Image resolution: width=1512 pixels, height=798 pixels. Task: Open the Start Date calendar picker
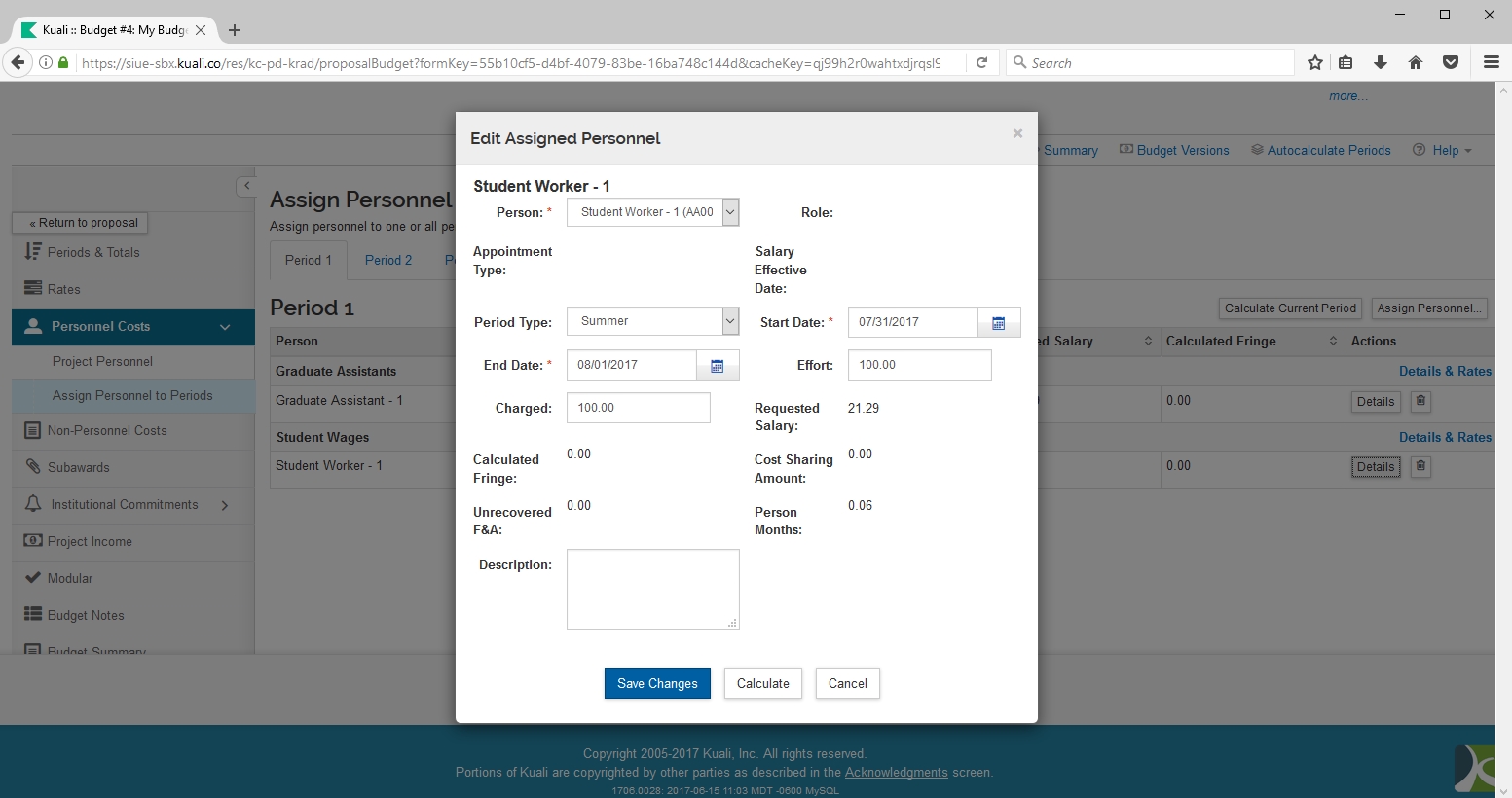point(998,322)
